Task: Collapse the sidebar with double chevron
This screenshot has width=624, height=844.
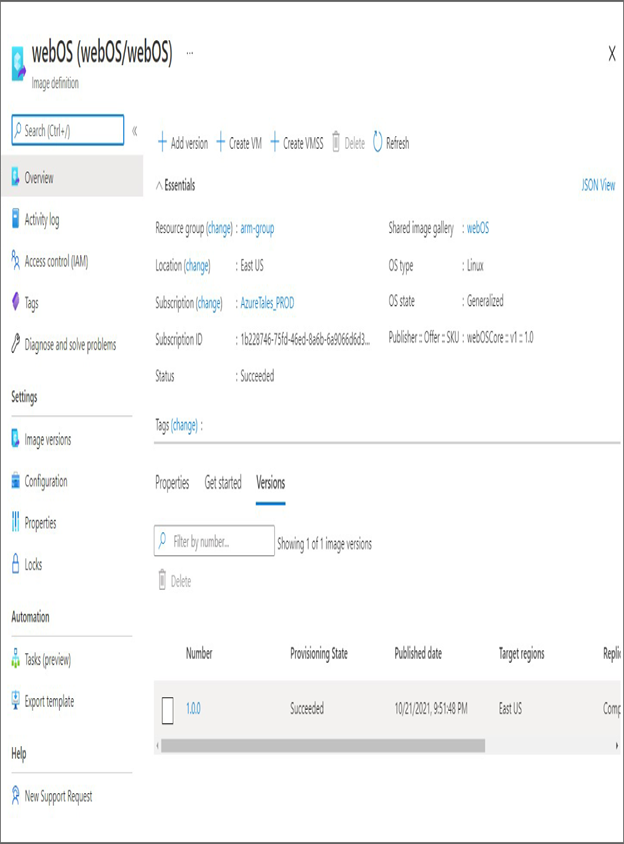Action: 135,130
